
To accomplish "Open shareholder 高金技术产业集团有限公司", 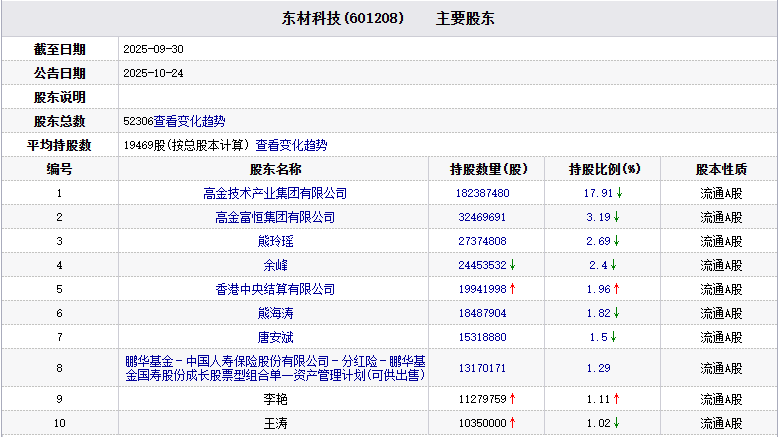I will (x=275, y=193).
